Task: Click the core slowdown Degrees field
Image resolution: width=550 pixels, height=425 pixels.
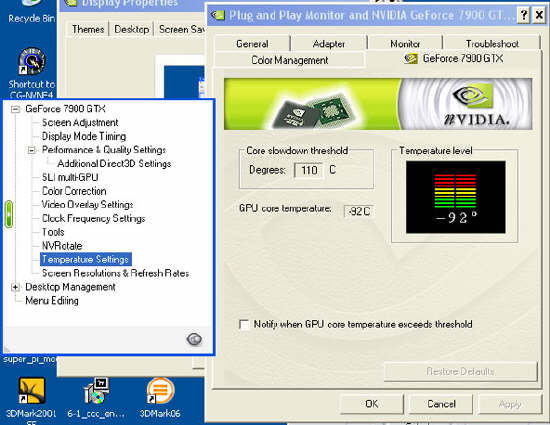Action: [x=309, y=170]
